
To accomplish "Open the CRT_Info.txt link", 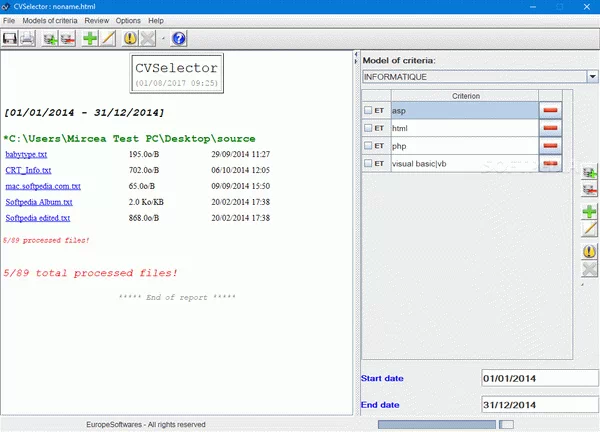I will 28,170.
